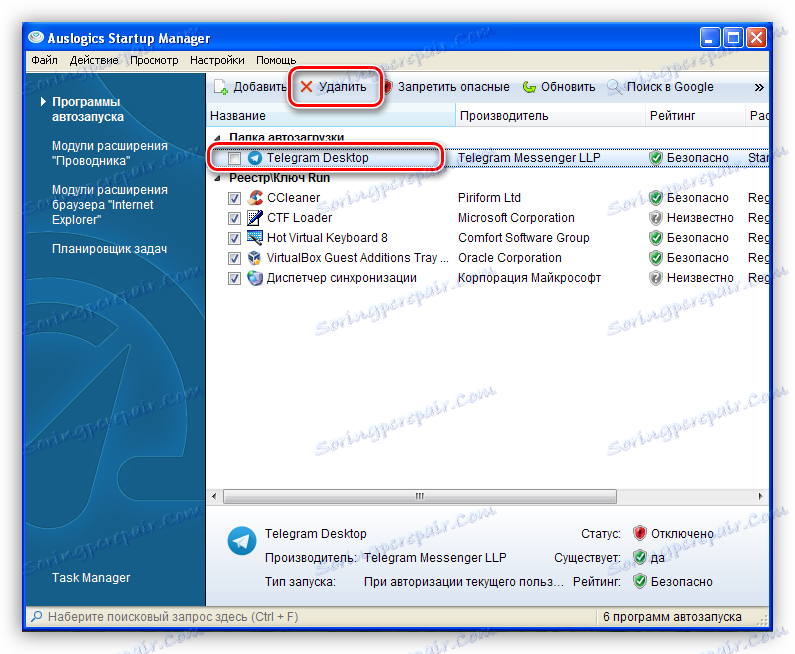Sort by Название column header

click(x=331, y=116)
